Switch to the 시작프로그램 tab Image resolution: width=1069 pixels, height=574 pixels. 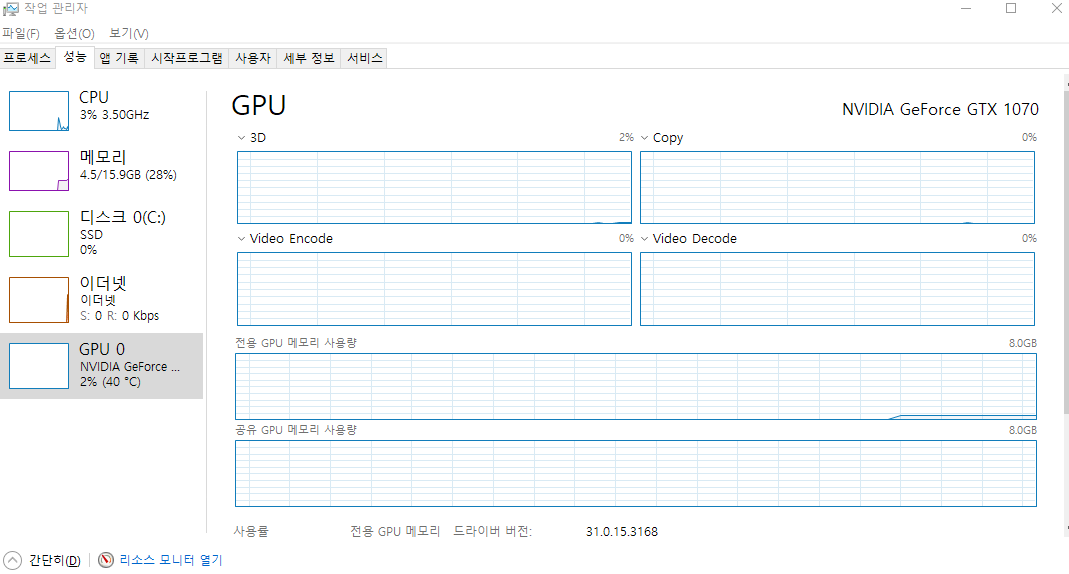coord(187,58)
